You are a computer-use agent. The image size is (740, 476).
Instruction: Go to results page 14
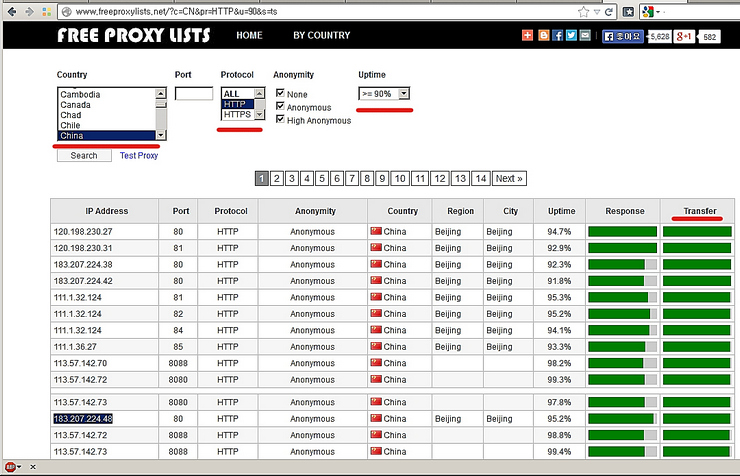480,178
